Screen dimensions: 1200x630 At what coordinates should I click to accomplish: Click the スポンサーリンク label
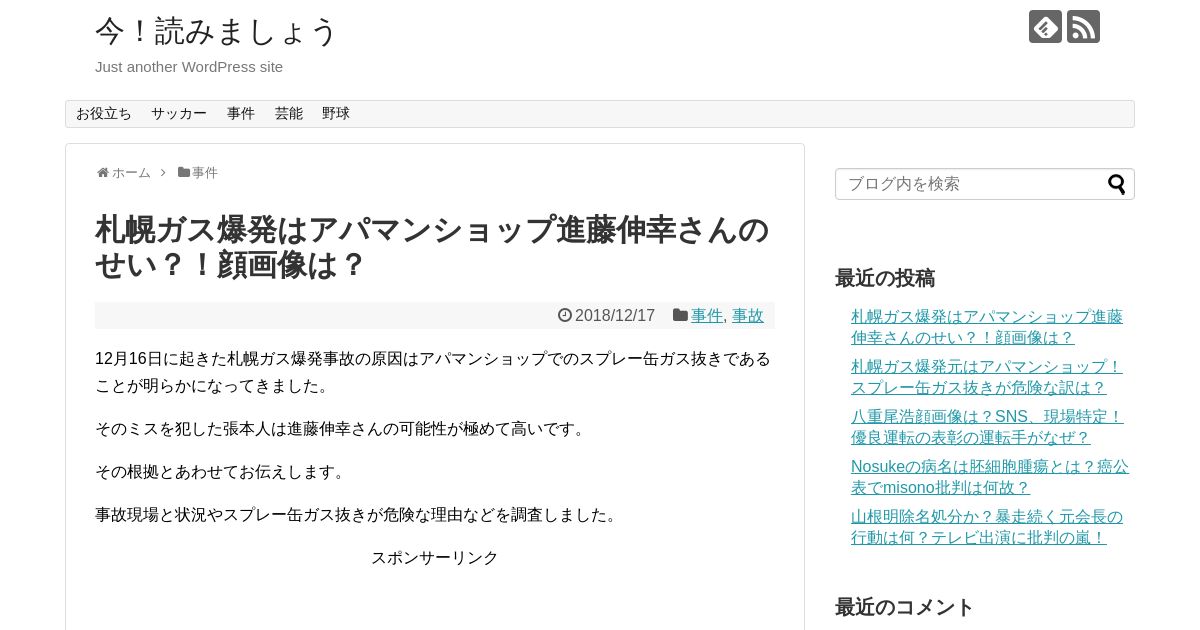(435, 558)
